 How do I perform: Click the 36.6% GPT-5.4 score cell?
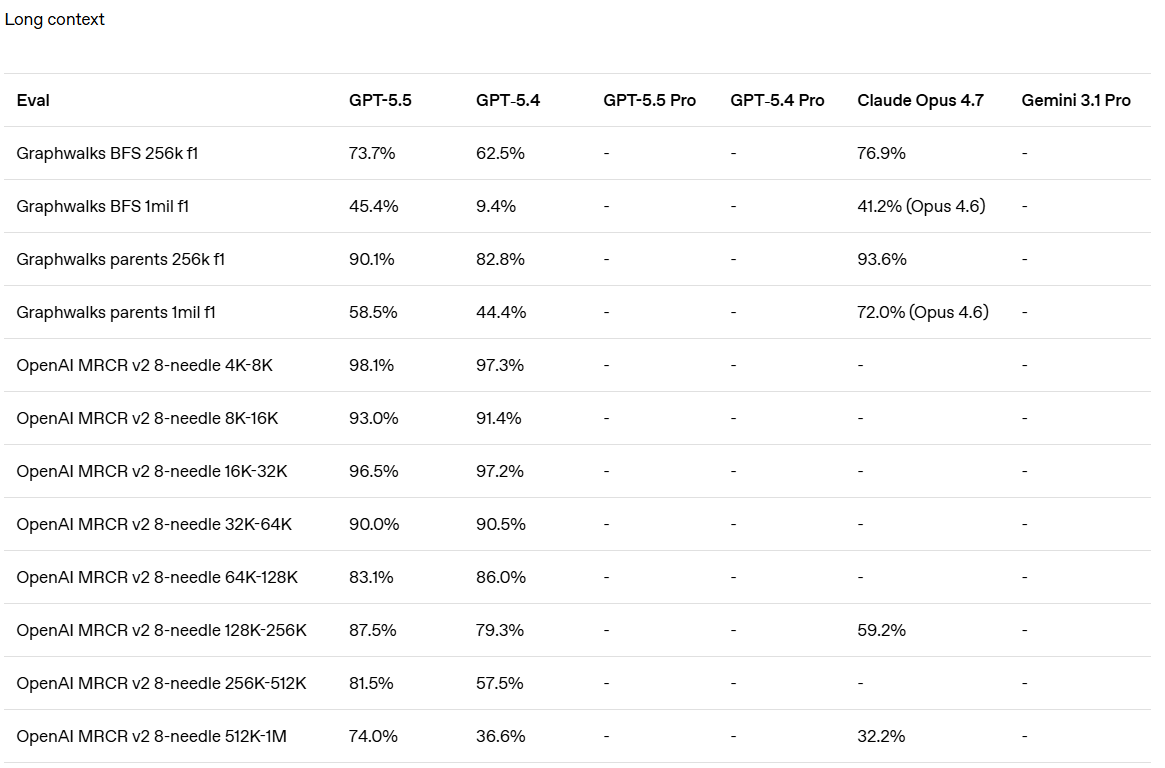tap(500, 736)
